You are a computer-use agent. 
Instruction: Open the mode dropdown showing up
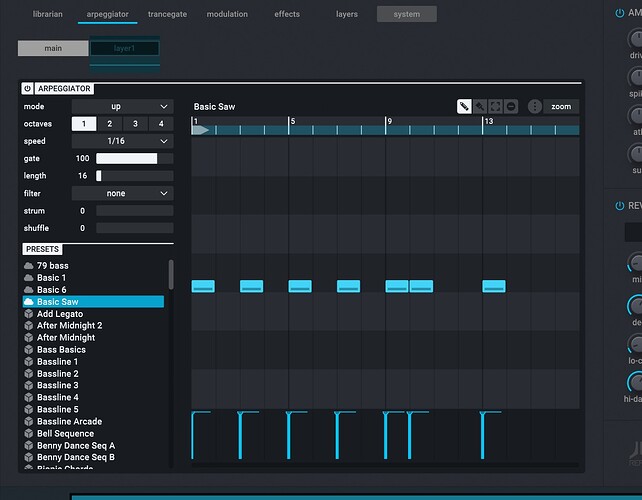click(122, 106)
